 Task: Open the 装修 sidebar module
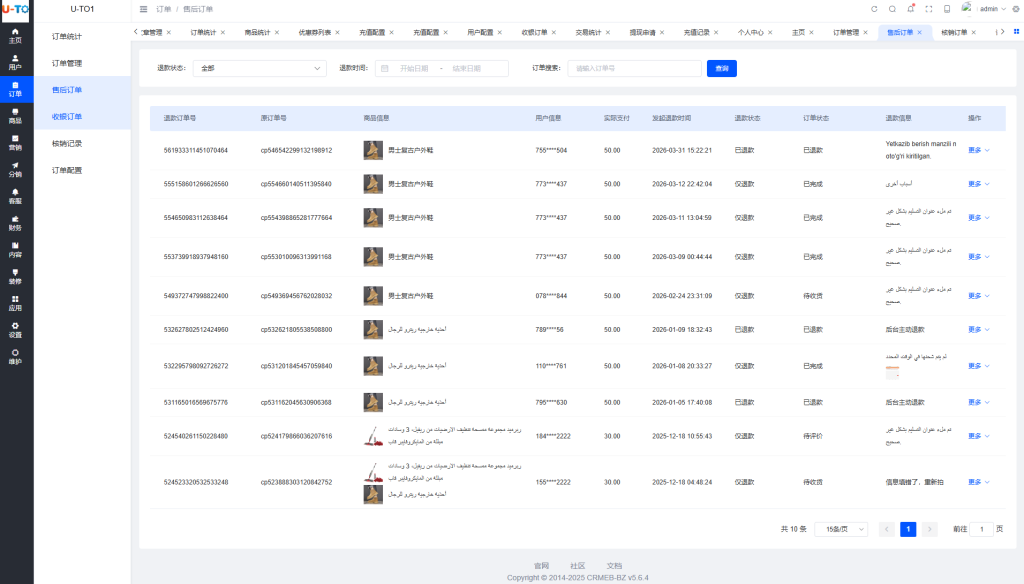(x=15, y=277)
